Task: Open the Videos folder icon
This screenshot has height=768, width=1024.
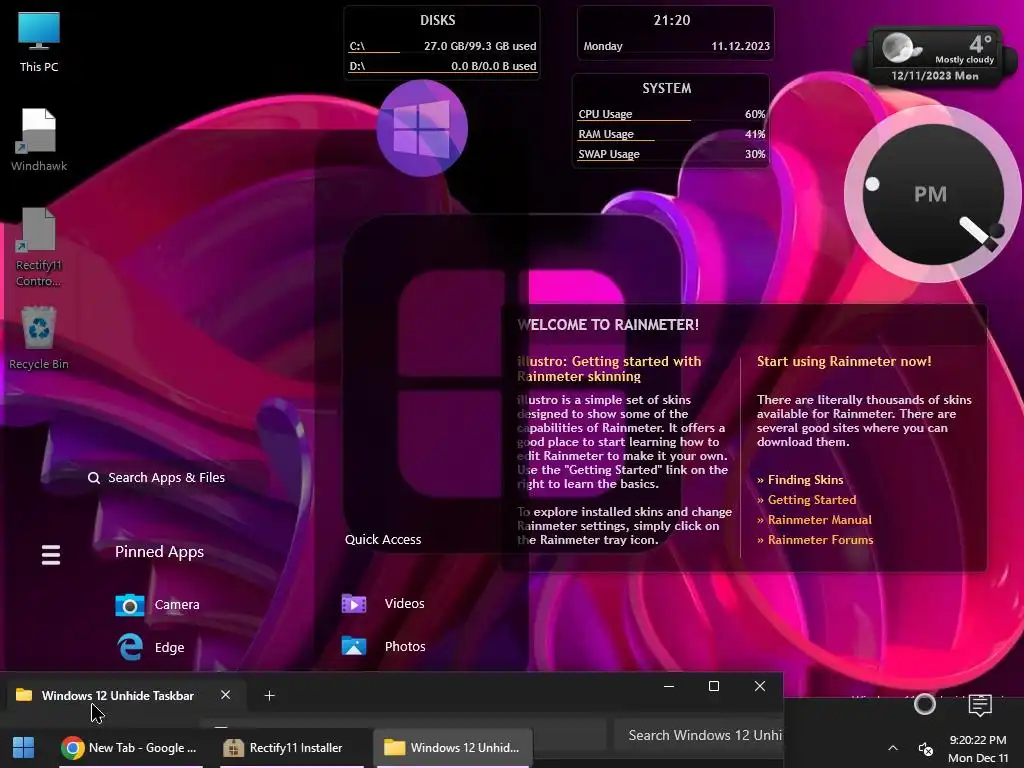Action: pos(354,603)
